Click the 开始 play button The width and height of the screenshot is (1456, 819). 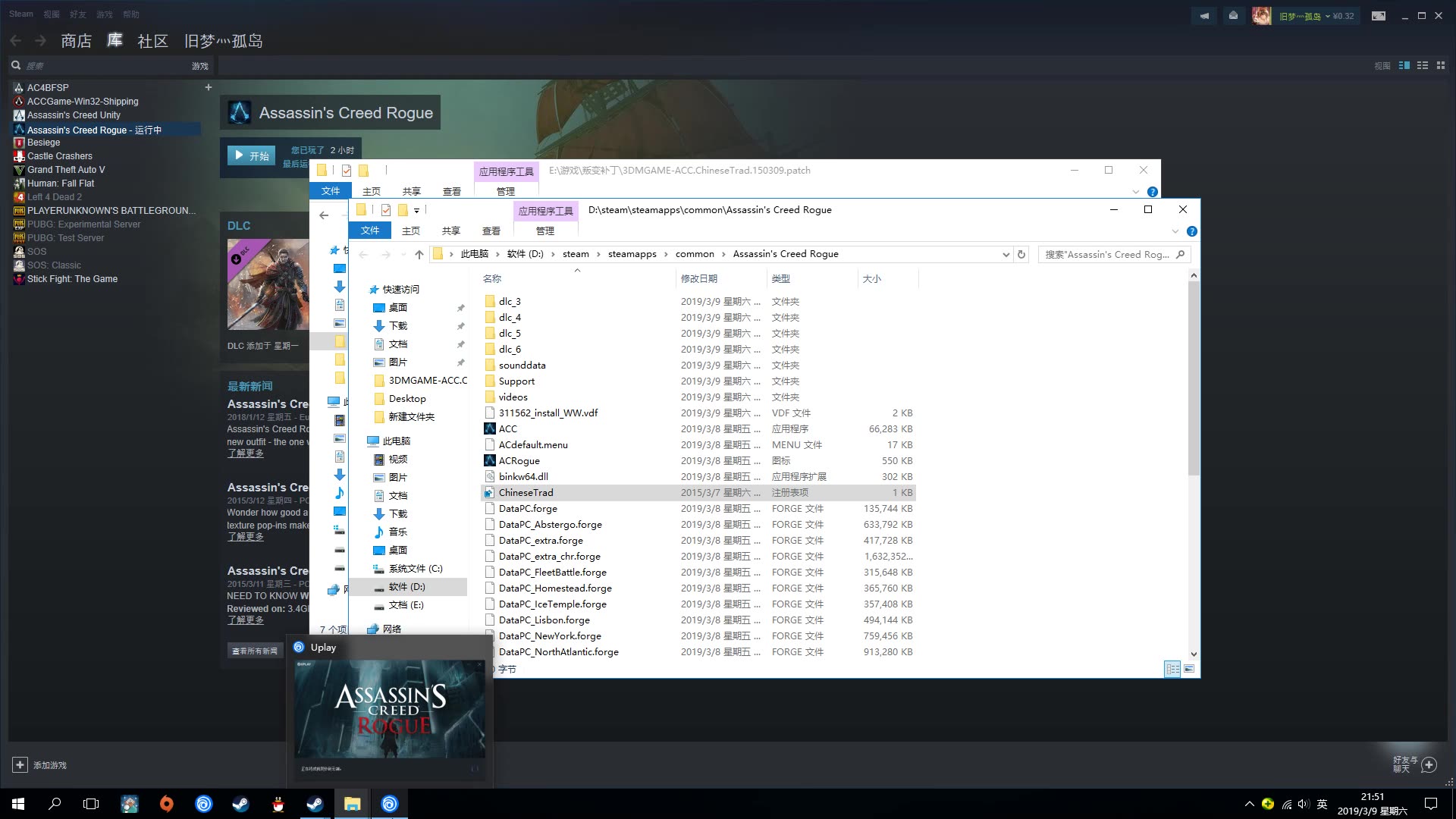(x=251, y=155)
